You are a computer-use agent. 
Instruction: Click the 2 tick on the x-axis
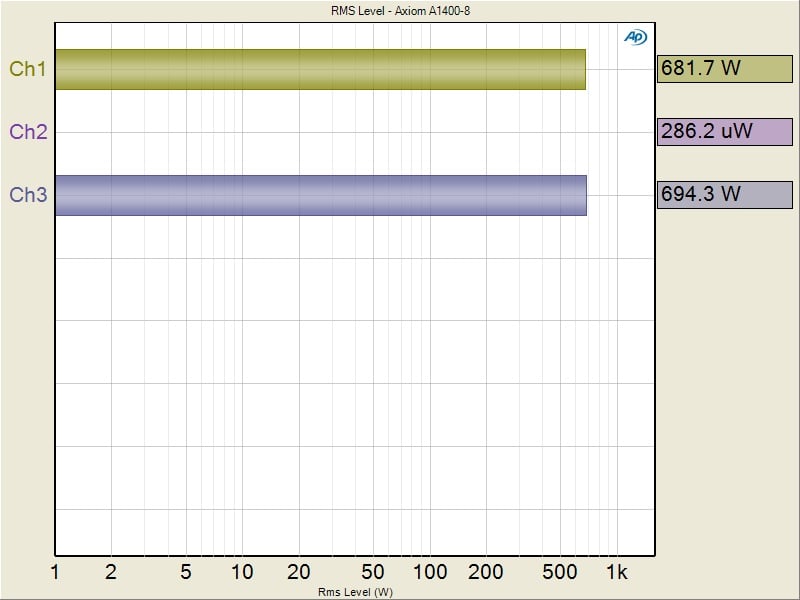click(x=111, y=573)
